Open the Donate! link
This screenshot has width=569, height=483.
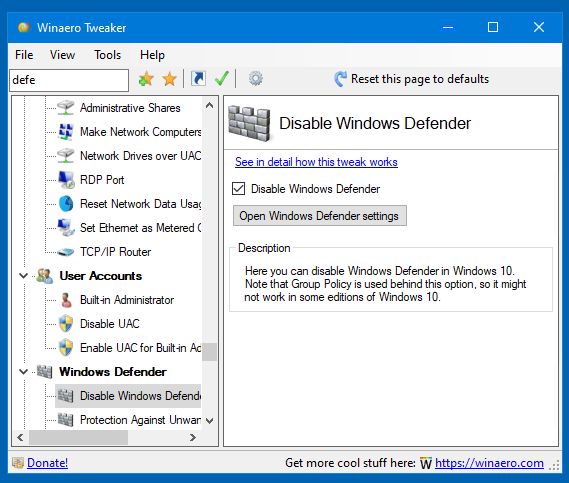(x=47, y=463)
